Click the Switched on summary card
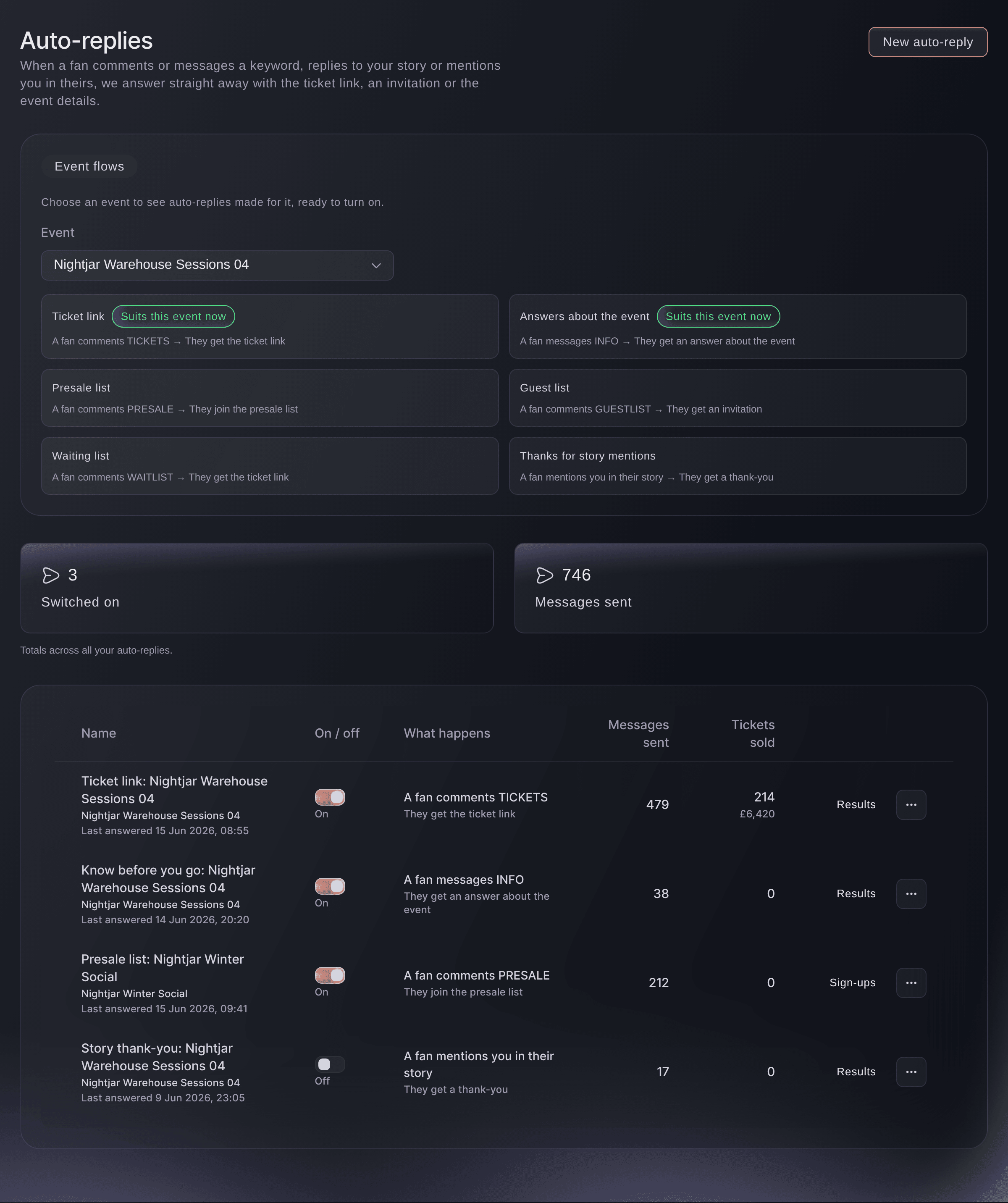The image size is (1008, 1203). tap(257, 588)
